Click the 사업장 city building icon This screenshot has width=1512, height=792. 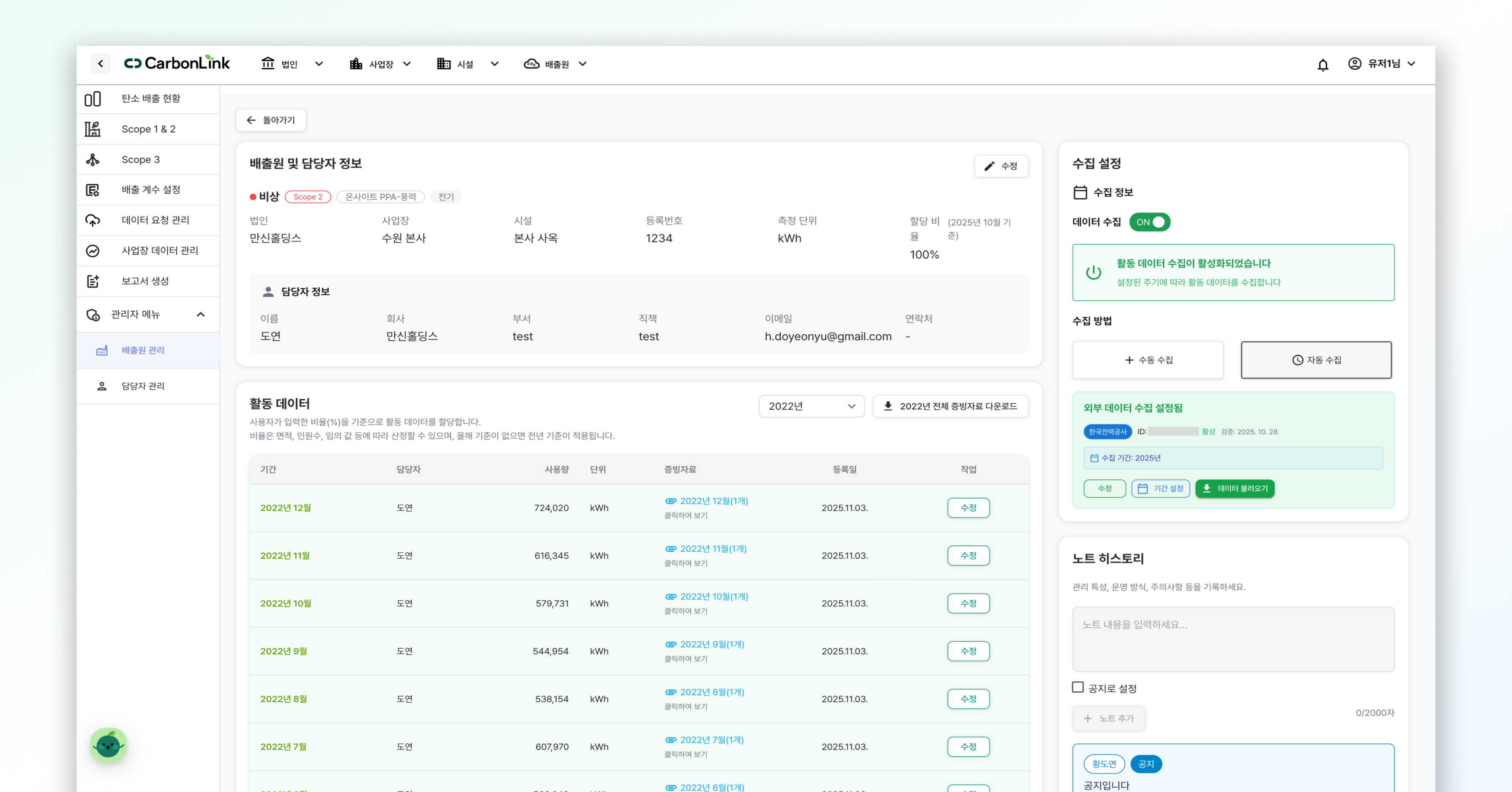coord(356,63)
